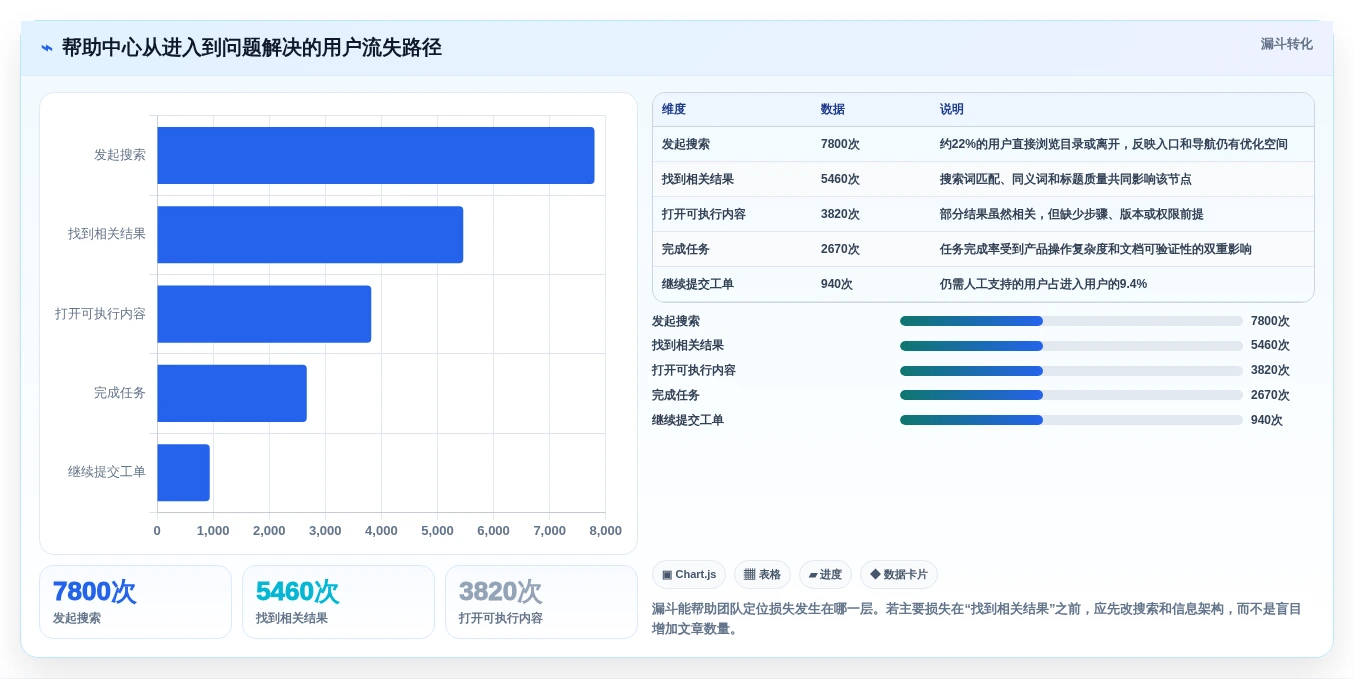
Task: Click the 找到相关结果 bar in the chart
Action: click(310, 234)
